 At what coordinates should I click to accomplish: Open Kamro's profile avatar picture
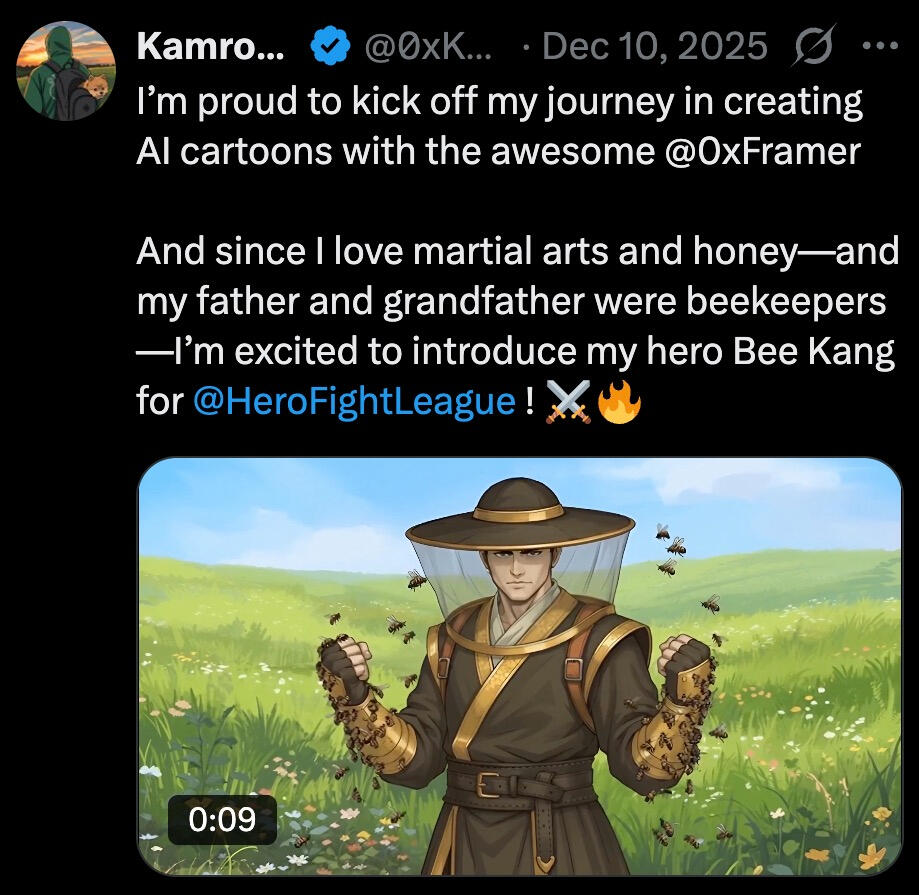[x=66, y=71]
